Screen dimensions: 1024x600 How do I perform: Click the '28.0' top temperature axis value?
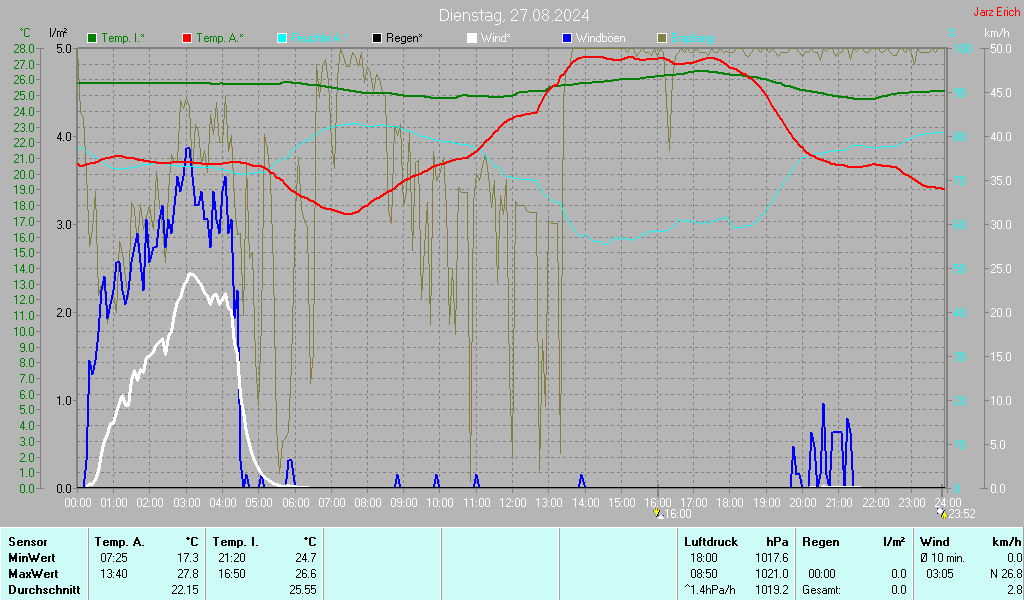pyautogui.click(x=24, y=49)
